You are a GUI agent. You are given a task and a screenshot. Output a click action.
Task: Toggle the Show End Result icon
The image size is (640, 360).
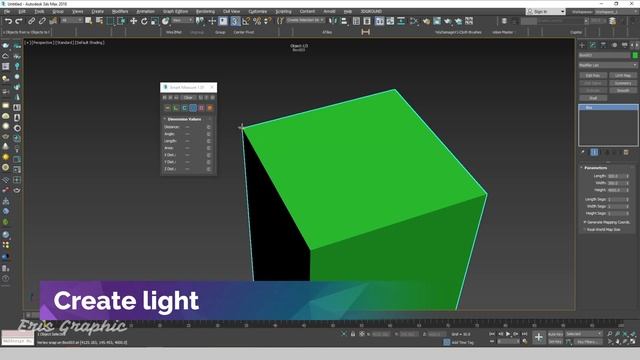(594, 152)
